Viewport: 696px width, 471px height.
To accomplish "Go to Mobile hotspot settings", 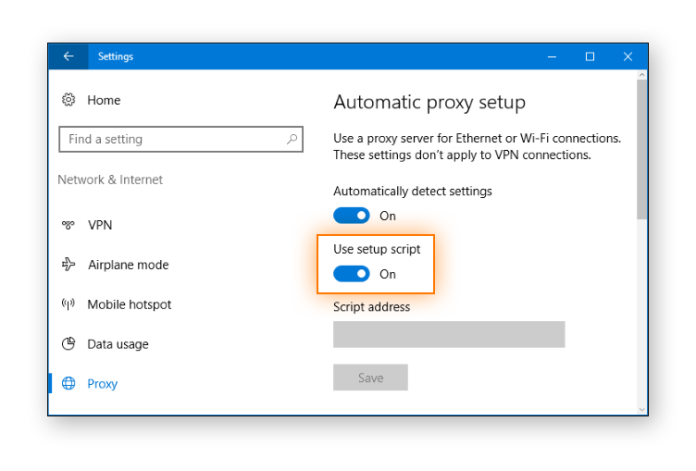I will 129,304.
